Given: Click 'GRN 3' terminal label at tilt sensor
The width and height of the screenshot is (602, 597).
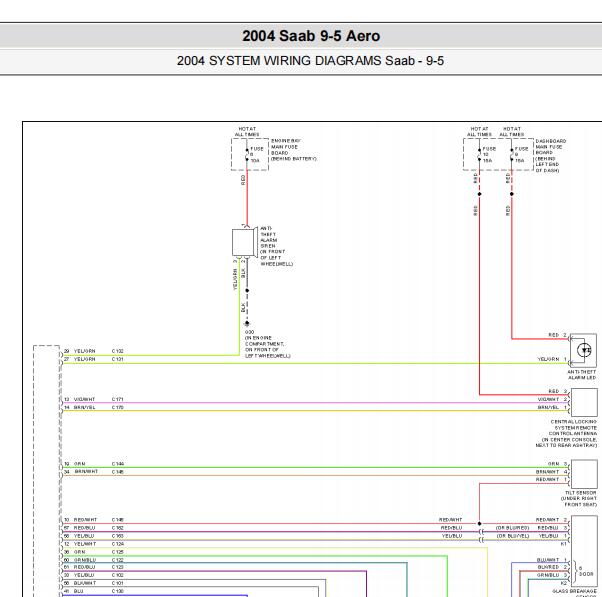Looking at the screenshot, I should click(557, 464).
